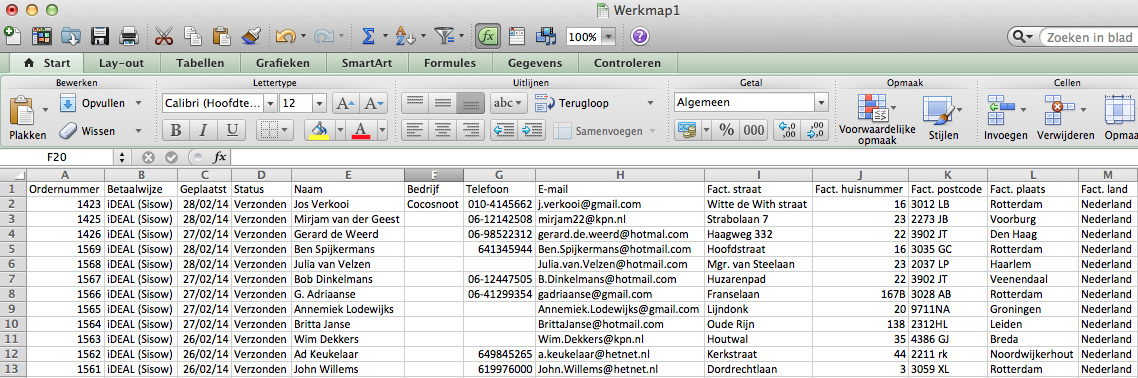Switch to the Formules tab
1138x378 pixels.
[x=450, y=63]
